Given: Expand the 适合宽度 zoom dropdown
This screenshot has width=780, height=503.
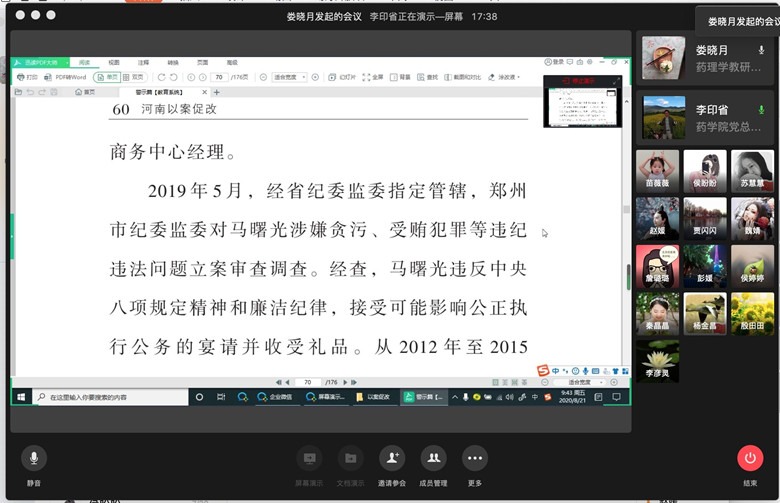Looking at the screenshot, I should (302, 77).
